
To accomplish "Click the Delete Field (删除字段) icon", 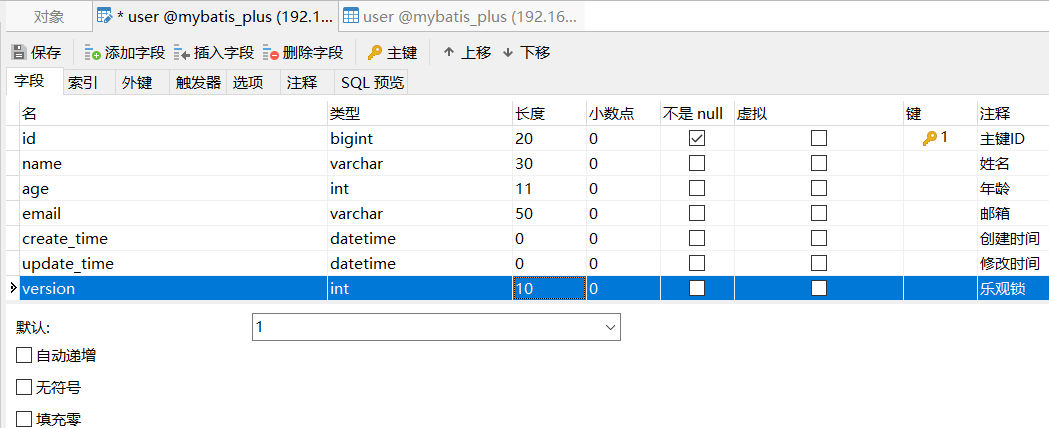I will coord(271,52).
